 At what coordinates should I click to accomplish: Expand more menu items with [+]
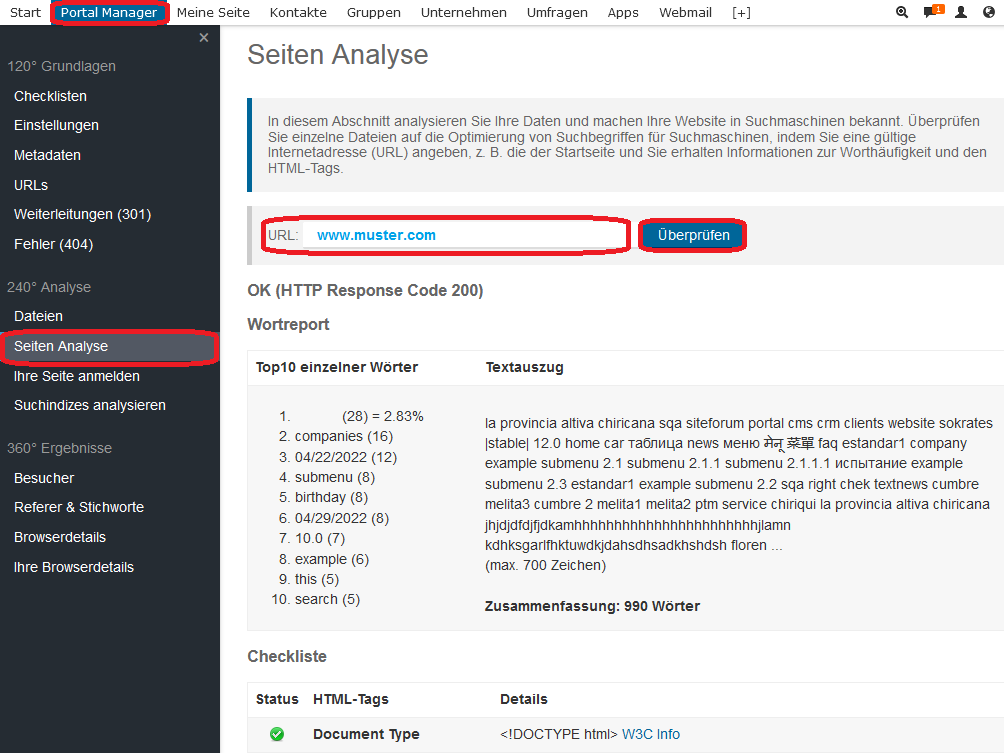click(741, 13)
